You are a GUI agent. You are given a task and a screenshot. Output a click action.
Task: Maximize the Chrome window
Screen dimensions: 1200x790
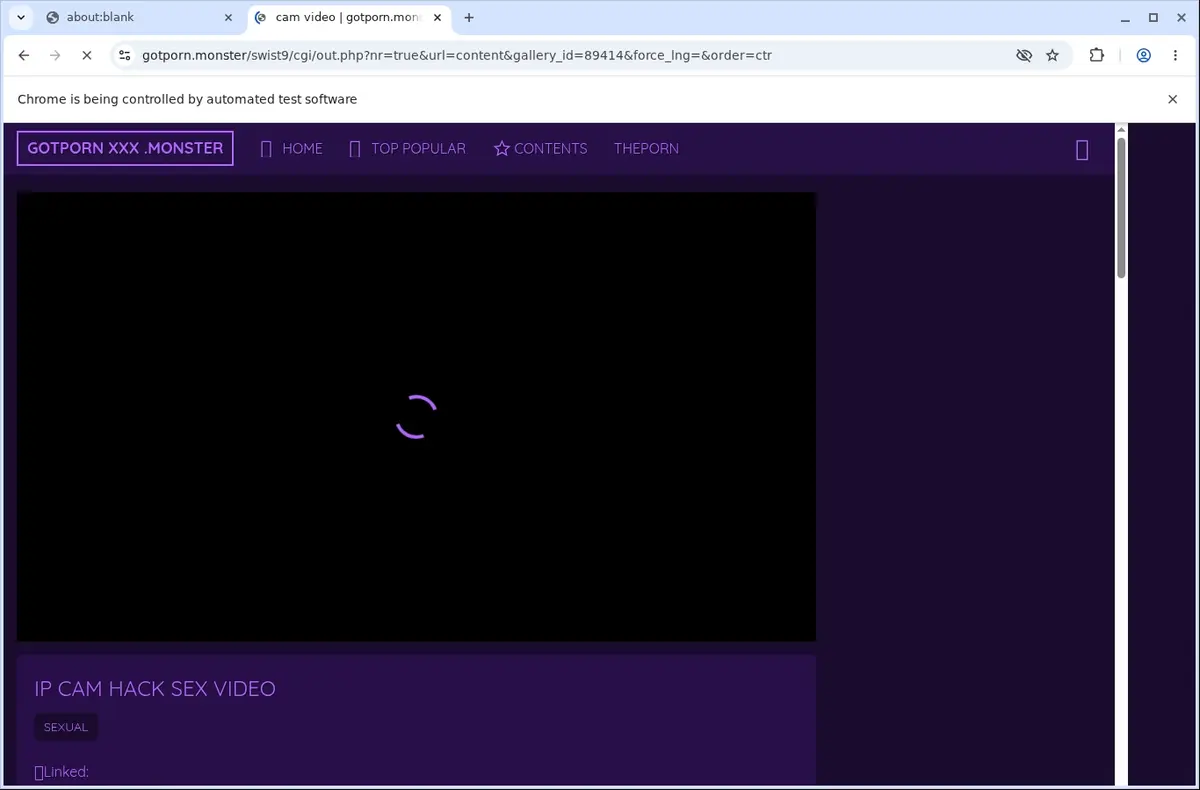pyautogui.click(x=1153, y=17)
